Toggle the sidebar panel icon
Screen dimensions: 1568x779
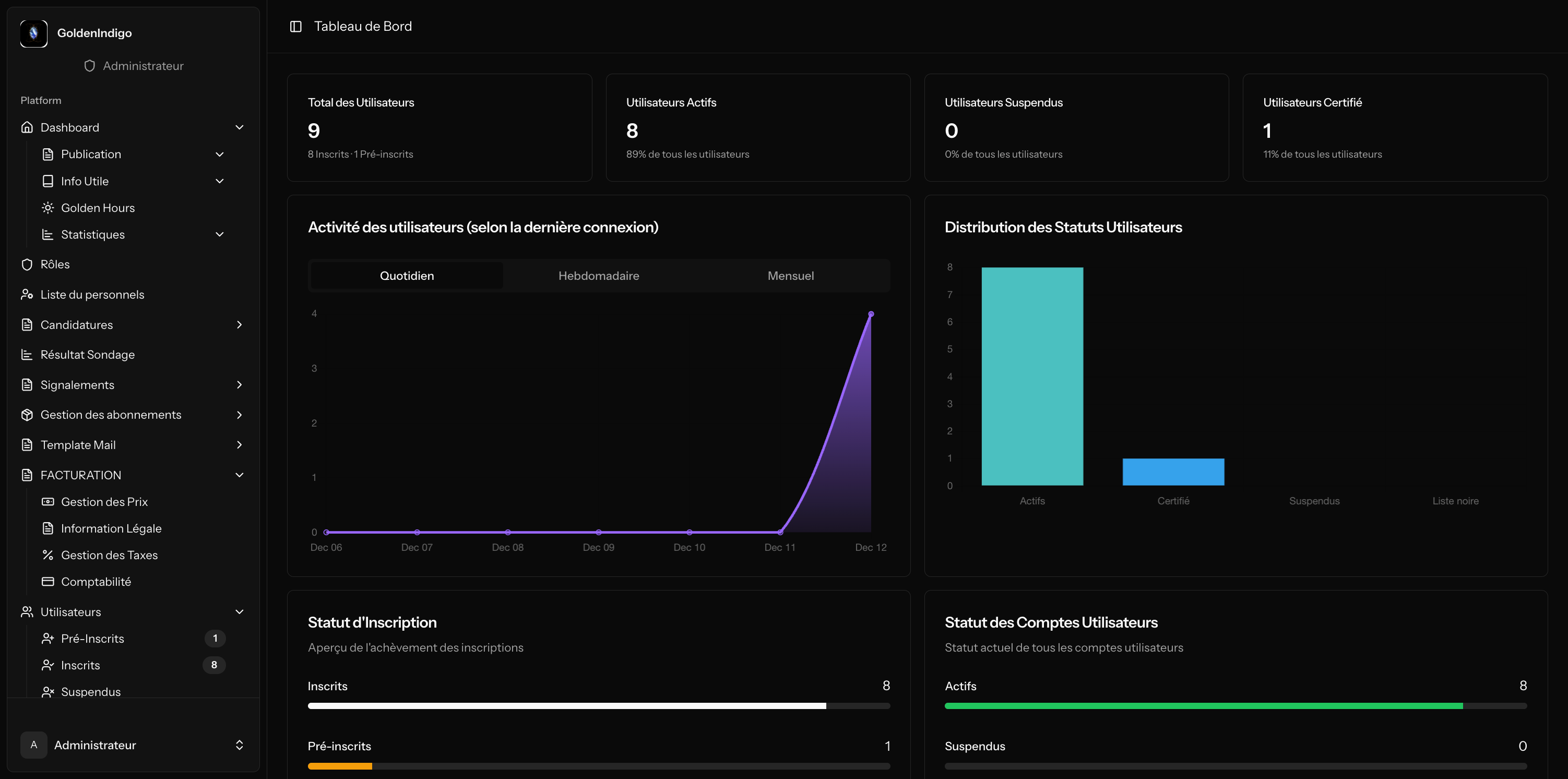pos(296,26)
